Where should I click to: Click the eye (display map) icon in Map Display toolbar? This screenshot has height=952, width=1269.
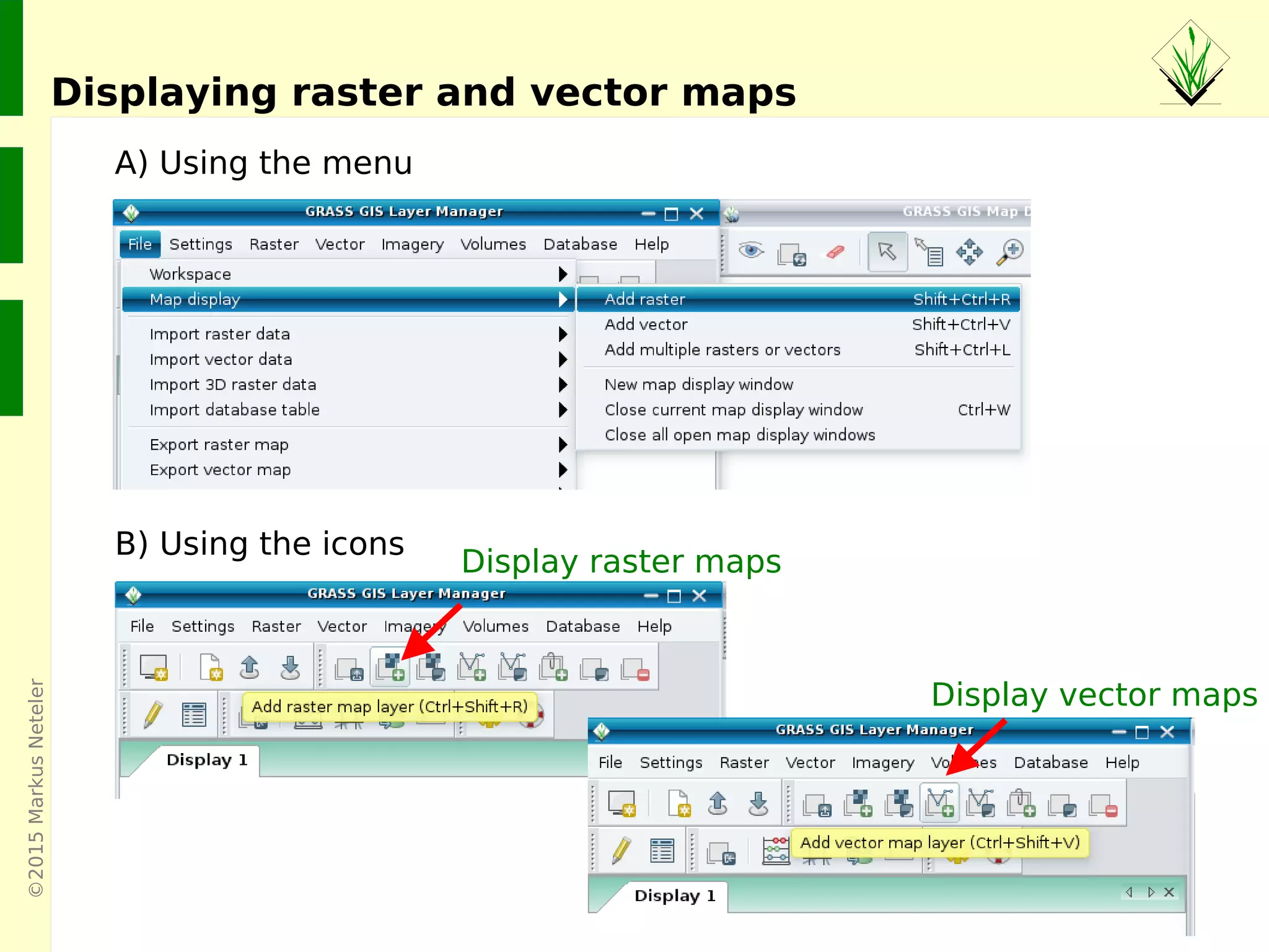tap(751, 251)
